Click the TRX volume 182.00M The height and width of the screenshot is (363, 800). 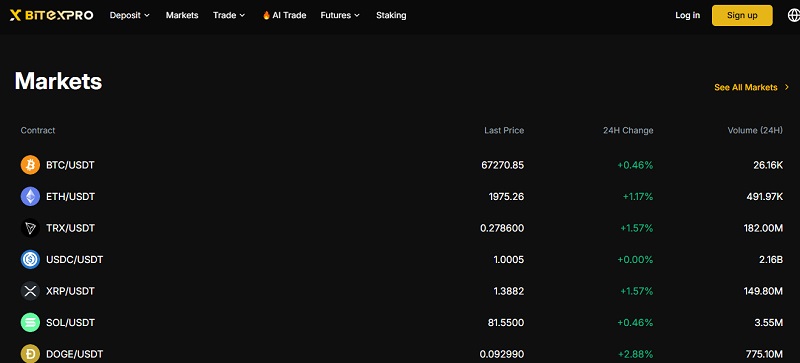click(x=763, y=228)
